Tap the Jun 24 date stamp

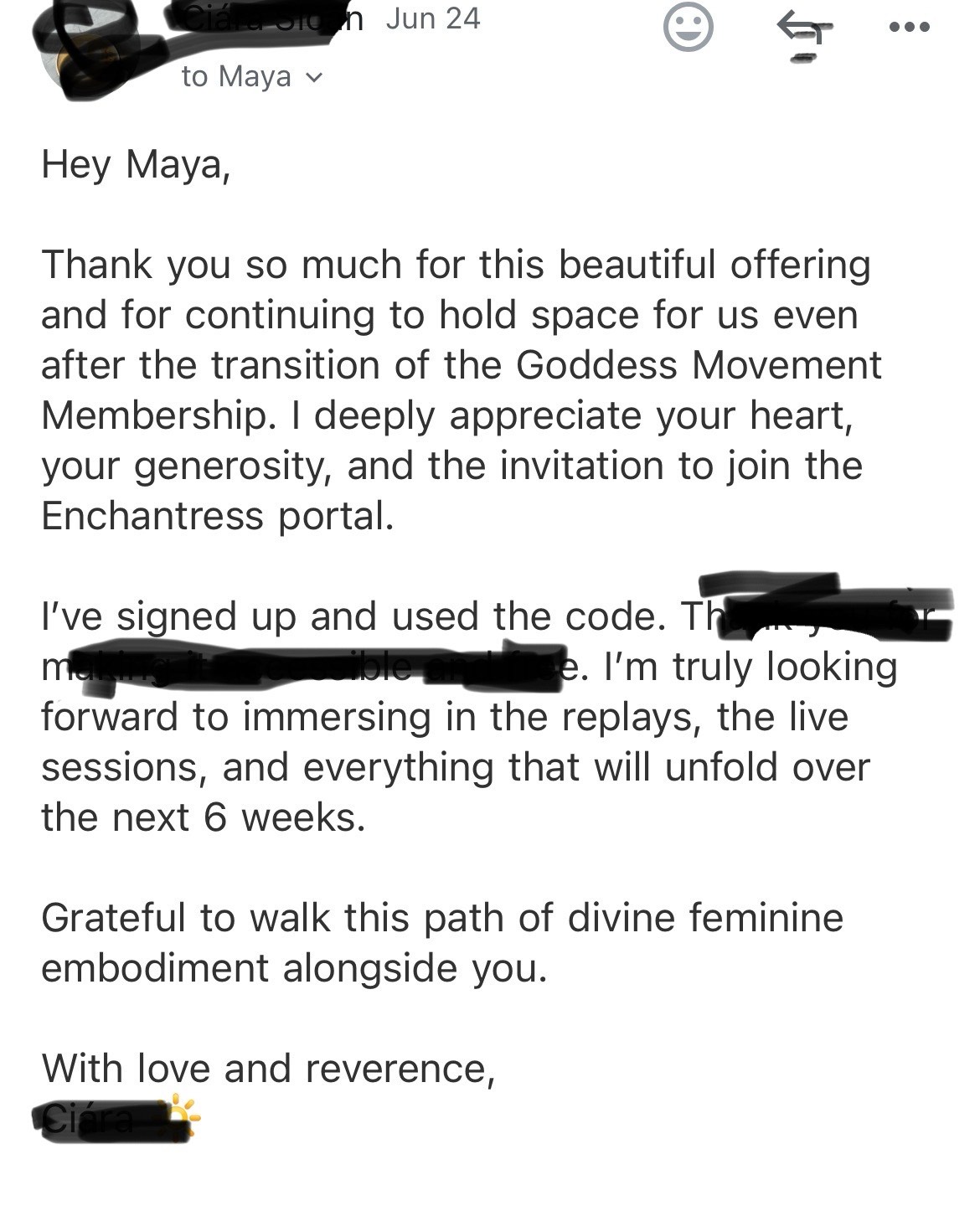tap(433, 19)
